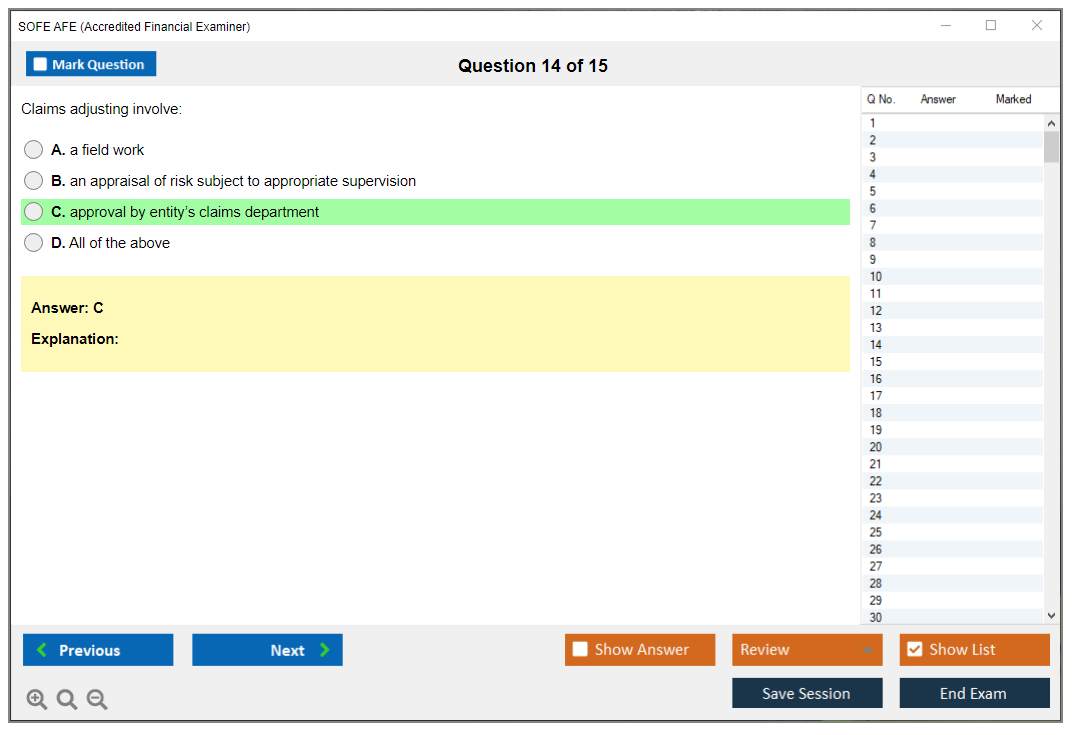Select question 1 in the question list
1075x735 pixels.
pos(873,123)
